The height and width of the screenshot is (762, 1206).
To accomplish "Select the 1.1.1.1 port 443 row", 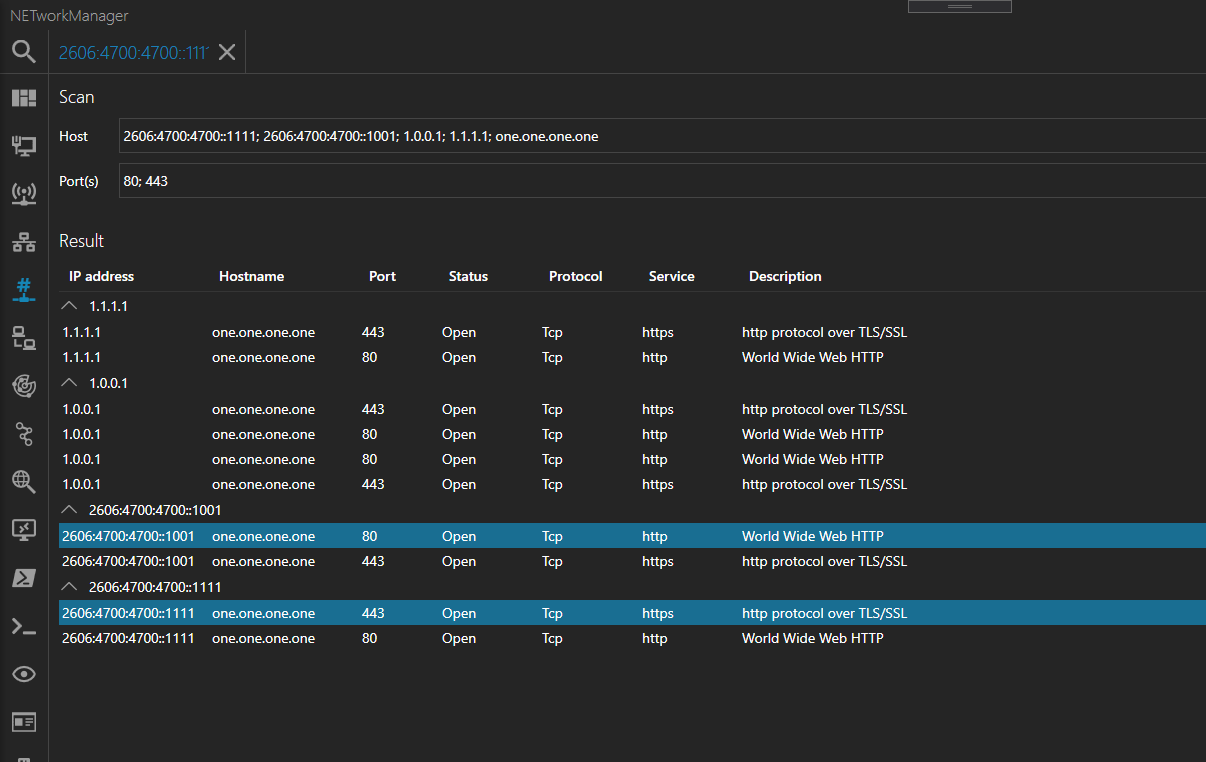I will 632,332.
